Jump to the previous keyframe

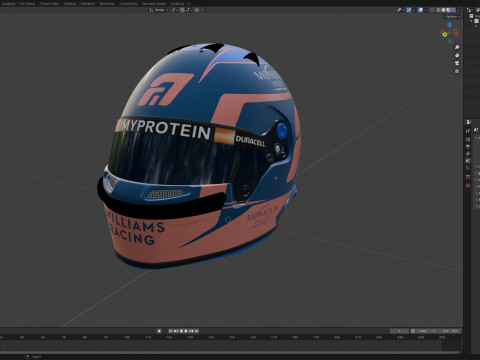tap(176, 331)
